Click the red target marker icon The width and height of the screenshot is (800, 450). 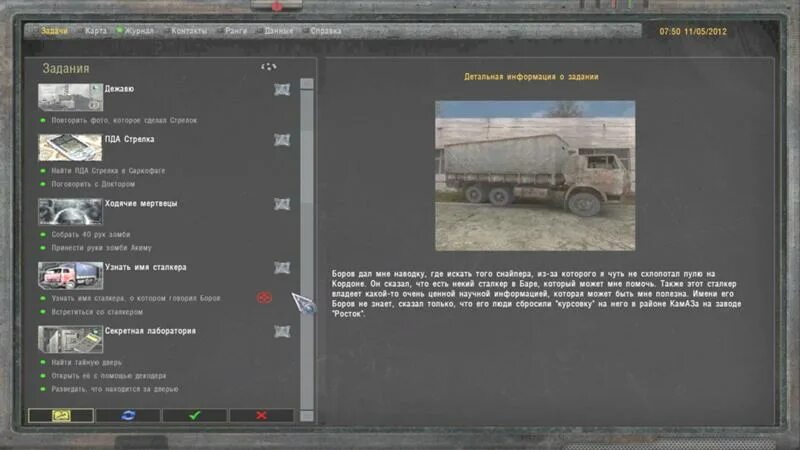(264, 297)
